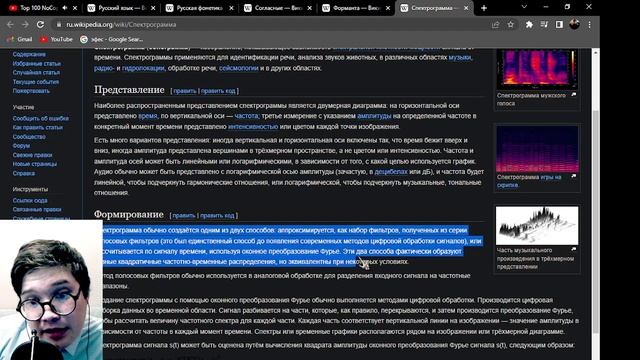Open Ссылки сюда tool link
This screenshot has height=360, width=640.
click(30, 200)
